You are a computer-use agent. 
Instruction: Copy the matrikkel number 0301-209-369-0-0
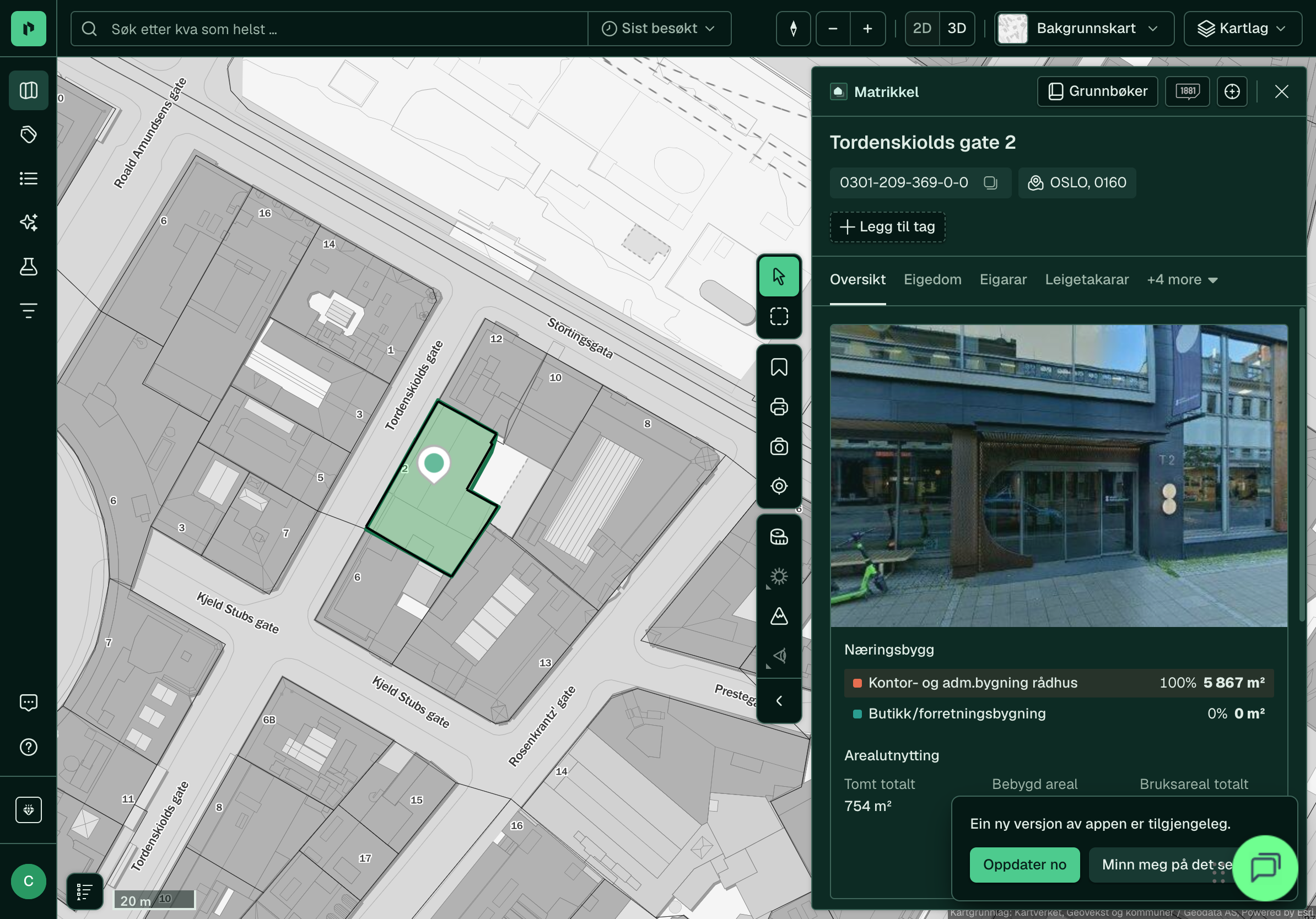click(990, 183)
